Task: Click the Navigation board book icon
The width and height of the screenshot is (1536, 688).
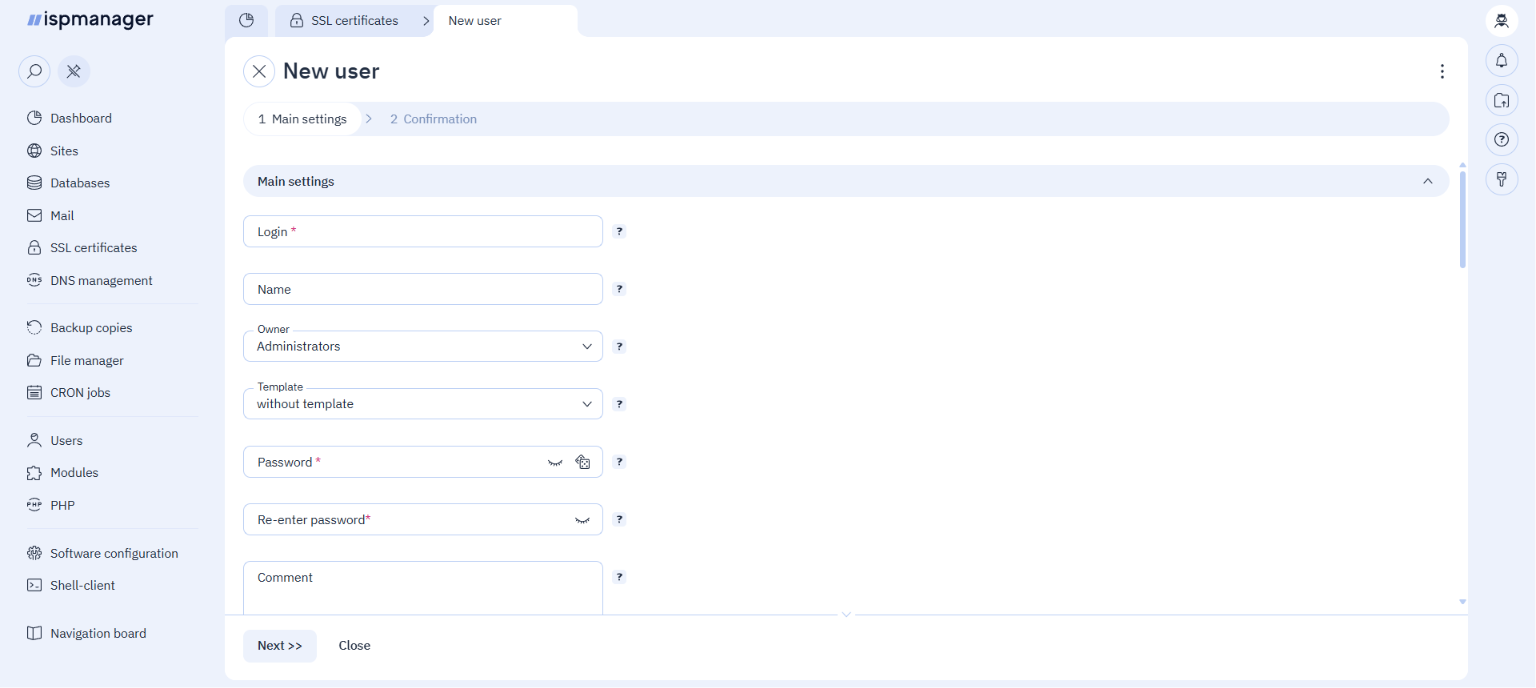Action: click(x=35, y=633)
